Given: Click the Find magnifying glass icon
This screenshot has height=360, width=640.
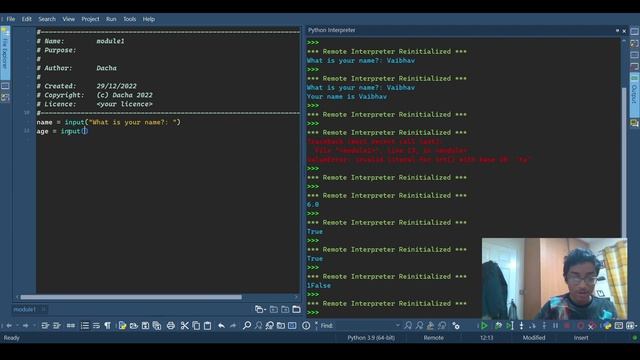Looking at the screenshot, I should pyautogui.click(x=247, y=326).
